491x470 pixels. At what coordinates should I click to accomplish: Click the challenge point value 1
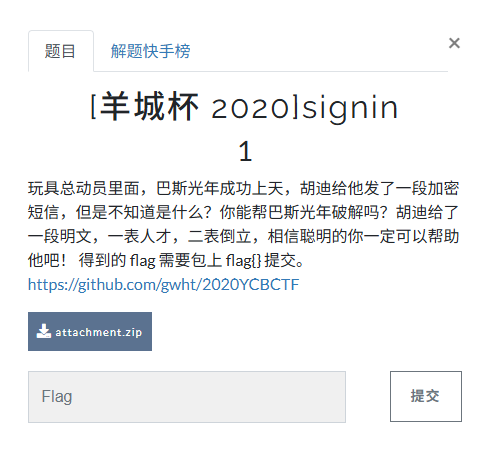click(245, 151)
